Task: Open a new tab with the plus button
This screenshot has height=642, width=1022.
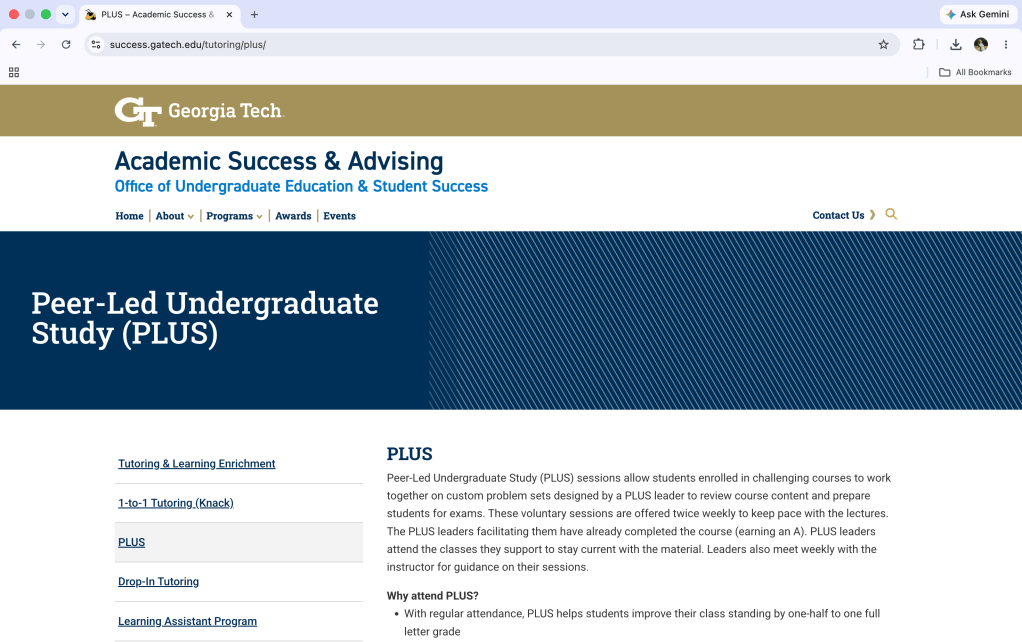Action: (254, 14)
